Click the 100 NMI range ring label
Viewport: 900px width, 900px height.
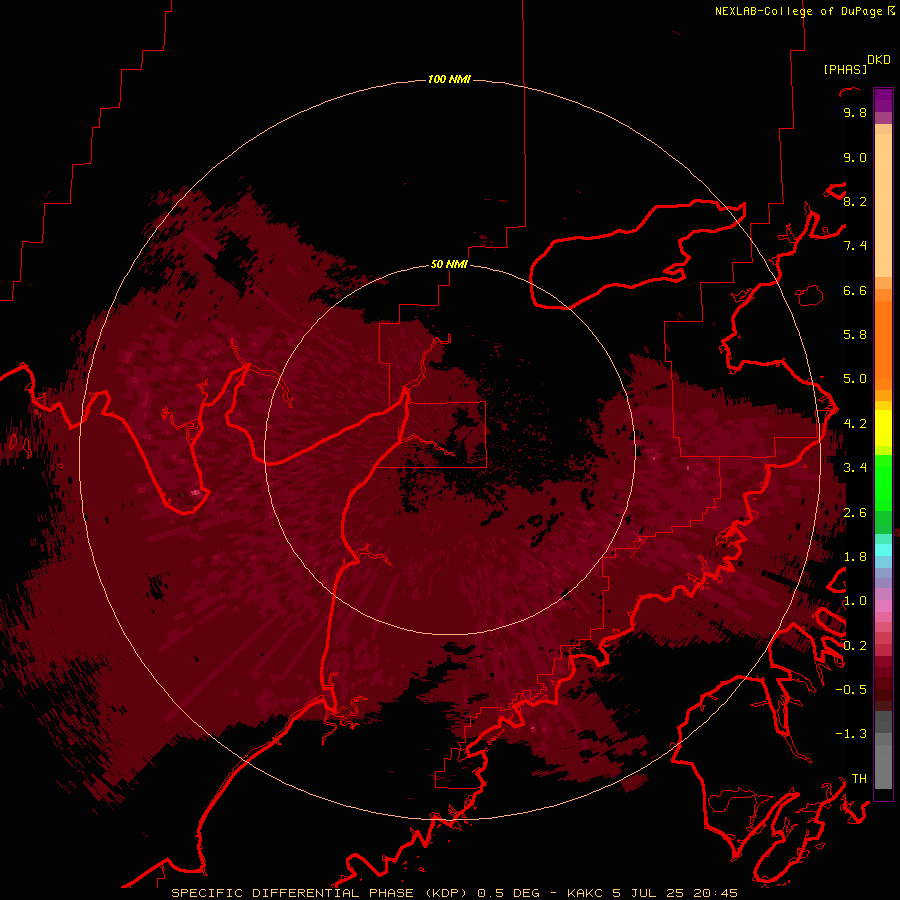449,79
